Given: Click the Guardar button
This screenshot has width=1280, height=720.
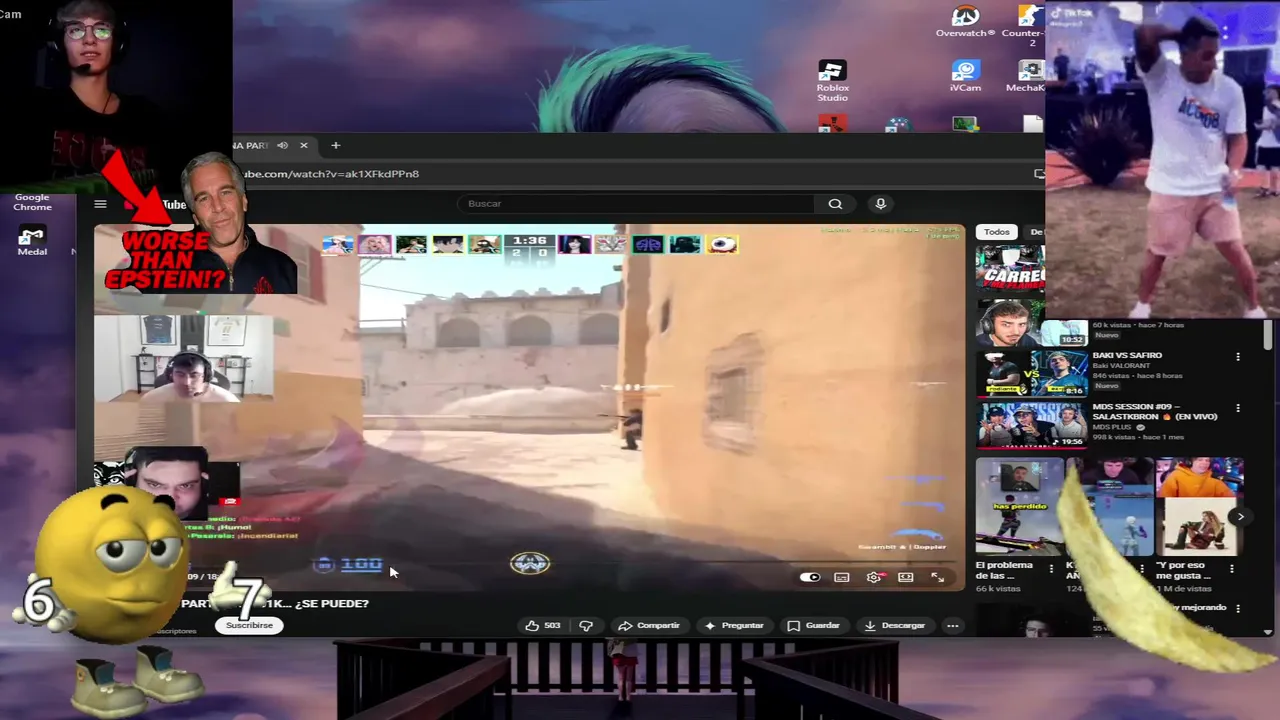Looking at the screenshot, I should 813,625.
